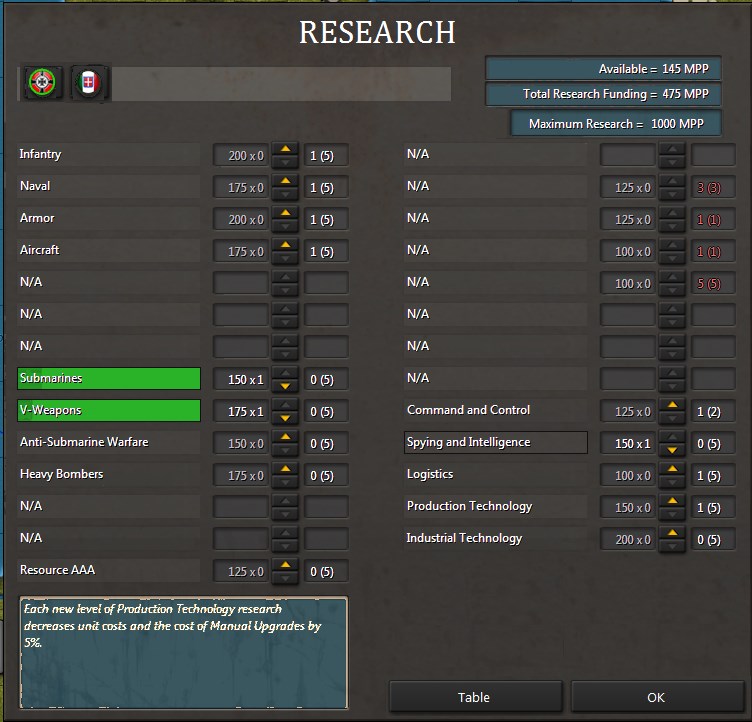
Task: Click the Resource AAA level '0 (5)'
Action: tap(326, 571)
